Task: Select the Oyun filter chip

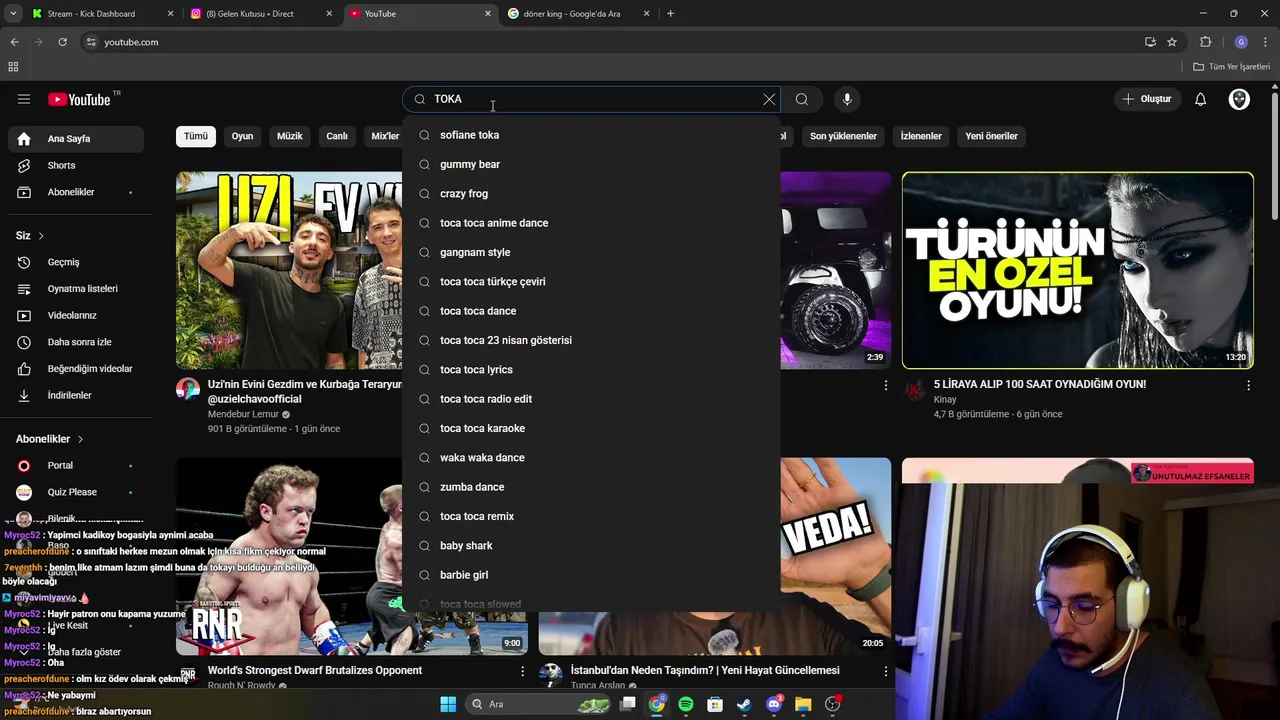Action: tap(243, 136)
